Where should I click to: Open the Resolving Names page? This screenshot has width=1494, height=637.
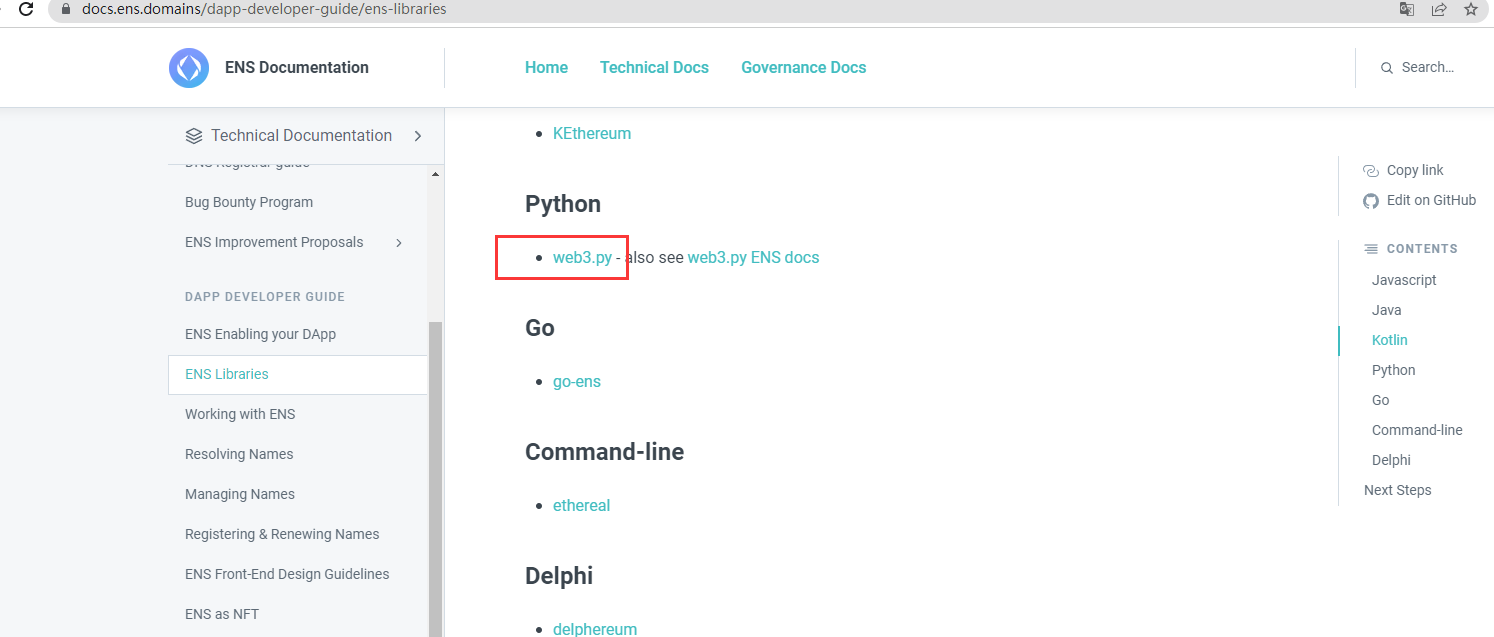pos(239,454)
